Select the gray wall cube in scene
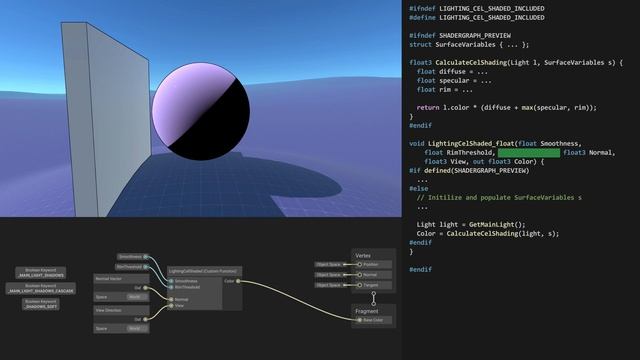640x360 pixels. click(x=106, y=120)
